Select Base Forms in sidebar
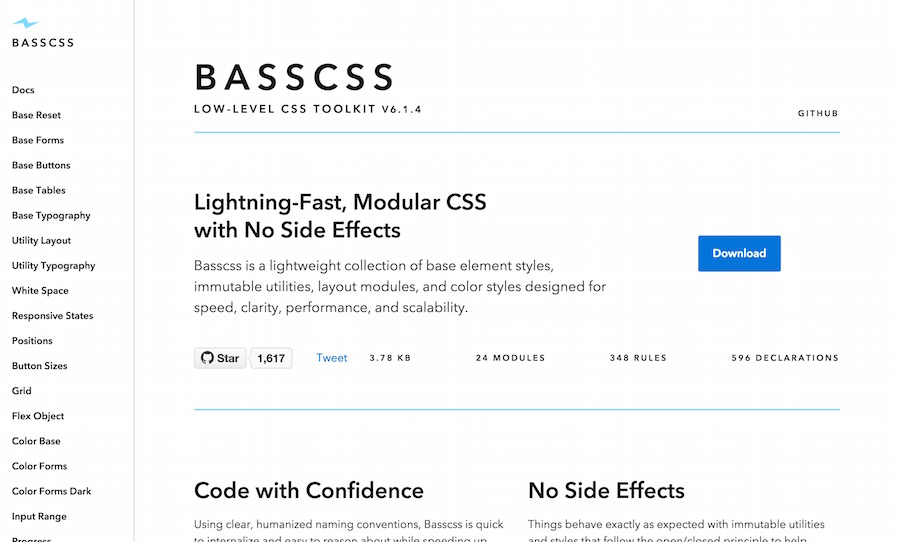900x542 pixels. [38, 140]
